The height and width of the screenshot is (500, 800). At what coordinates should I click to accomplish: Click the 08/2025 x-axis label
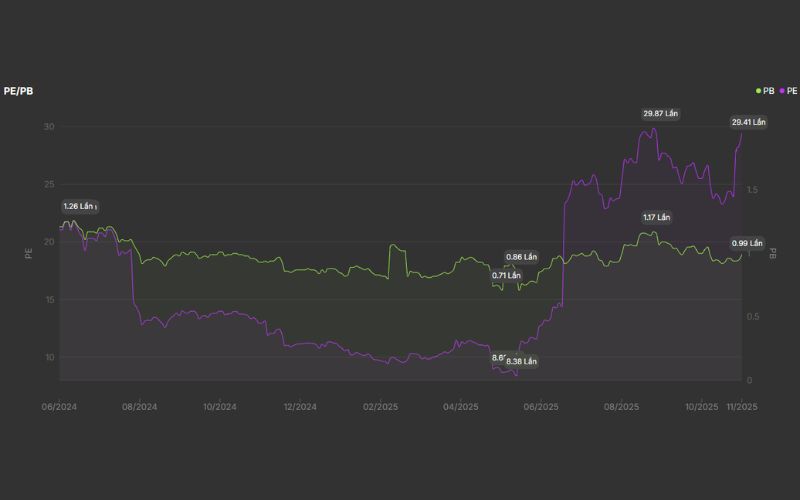click(621, 406)
